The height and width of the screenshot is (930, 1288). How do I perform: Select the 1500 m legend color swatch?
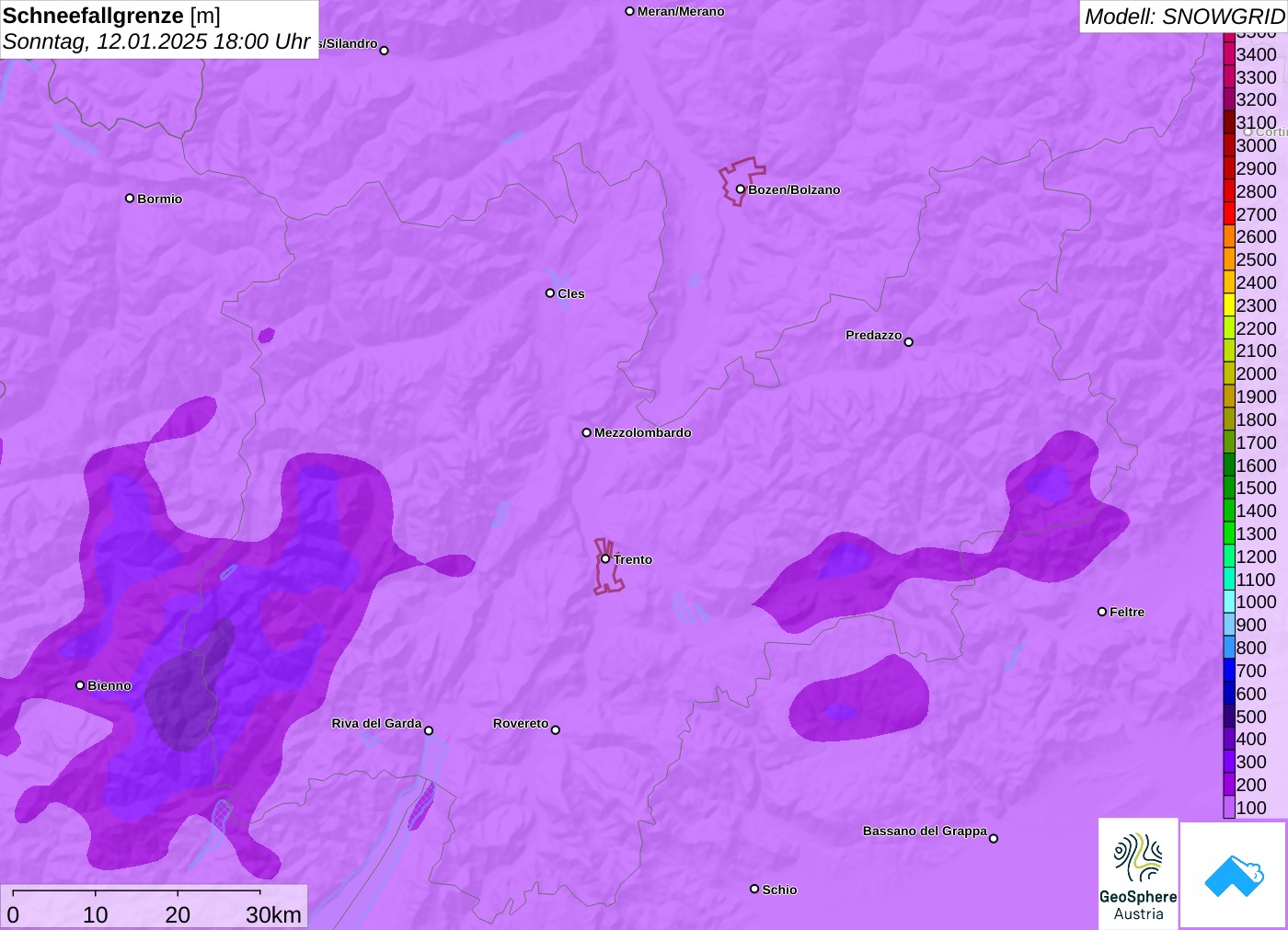click(1229, 488)
